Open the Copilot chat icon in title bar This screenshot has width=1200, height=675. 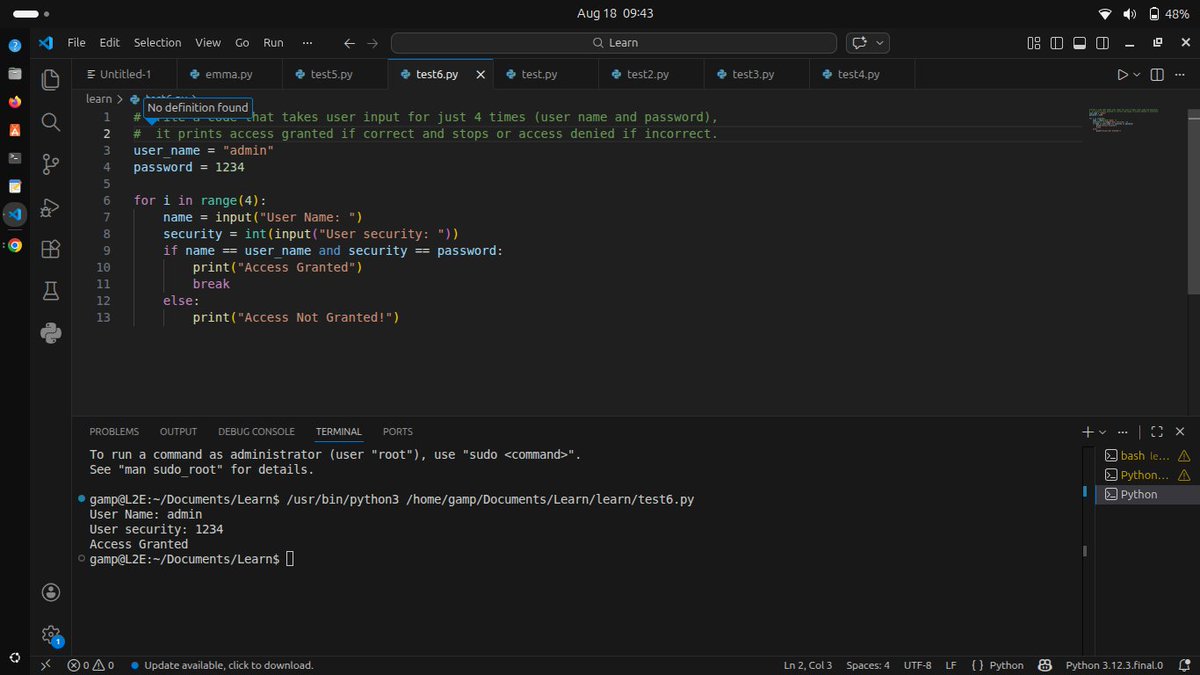click(x=858, y=43)
